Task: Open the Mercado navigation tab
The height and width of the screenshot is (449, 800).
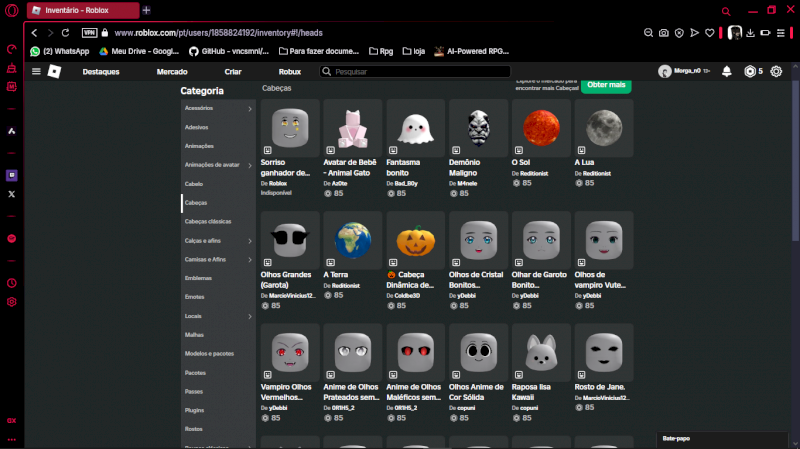Action: pyautogui.click(x=172, y=72)
